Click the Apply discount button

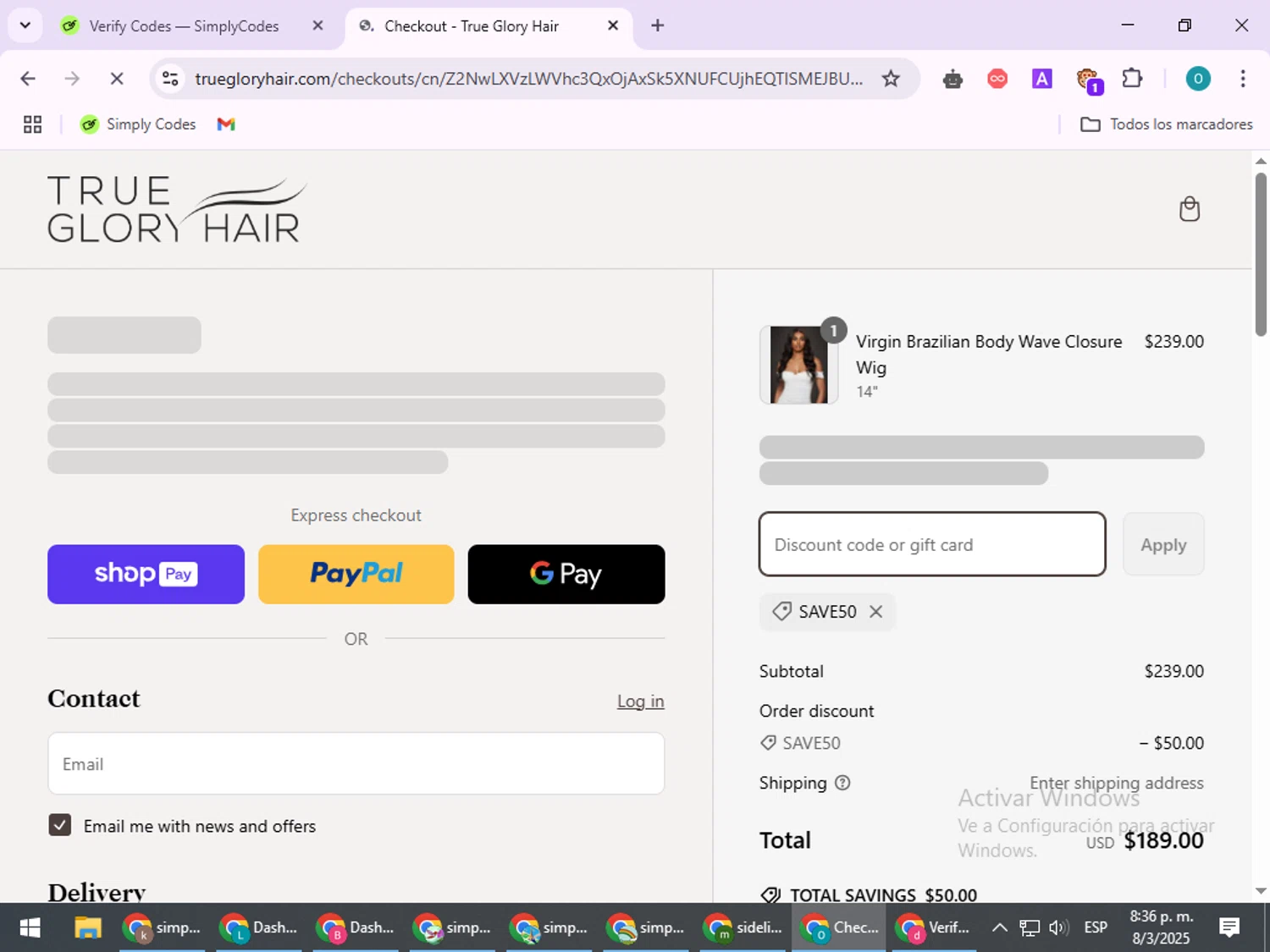point(1163,544)
